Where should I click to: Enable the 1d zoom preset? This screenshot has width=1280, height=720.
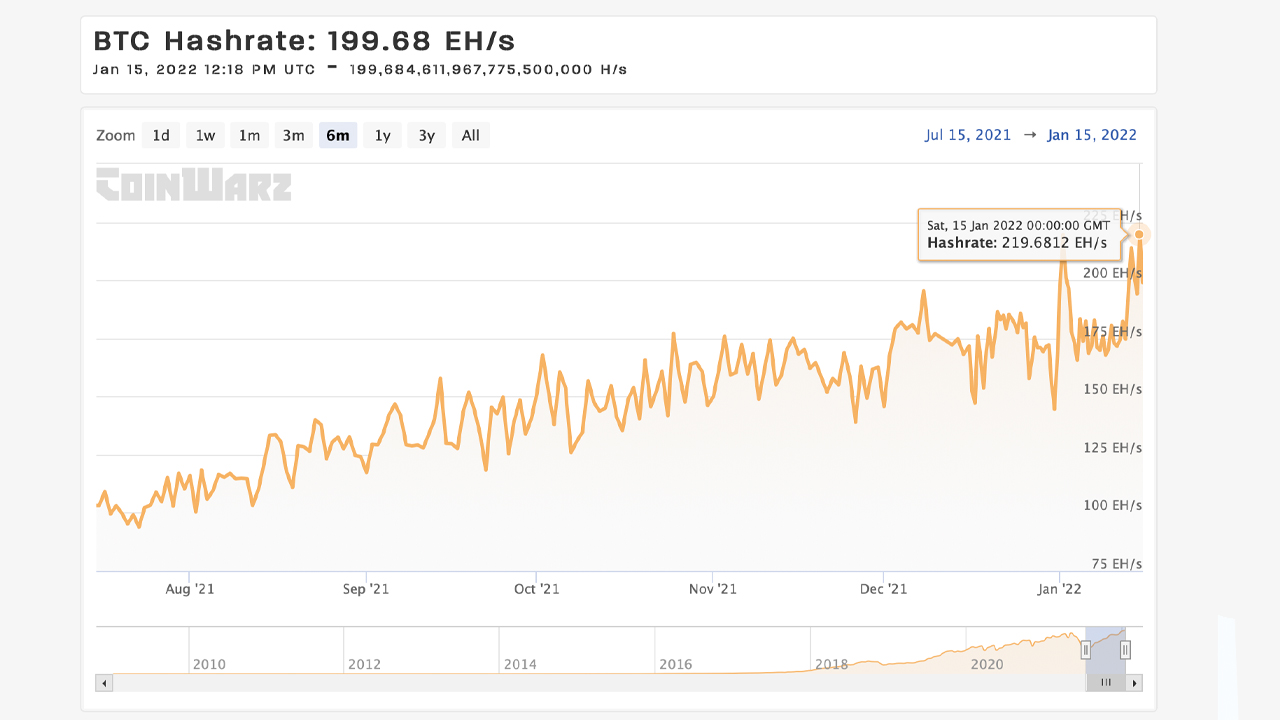click(x=160, y=135)
